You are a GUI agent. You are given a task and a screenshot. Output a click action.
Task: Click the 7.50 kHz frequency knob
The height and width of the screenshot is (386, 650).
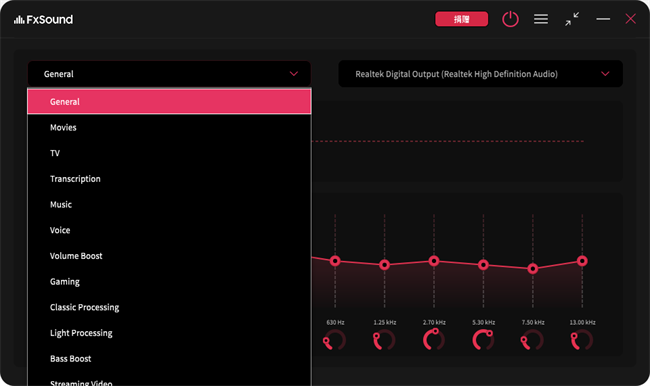click(x=533, y=340)
